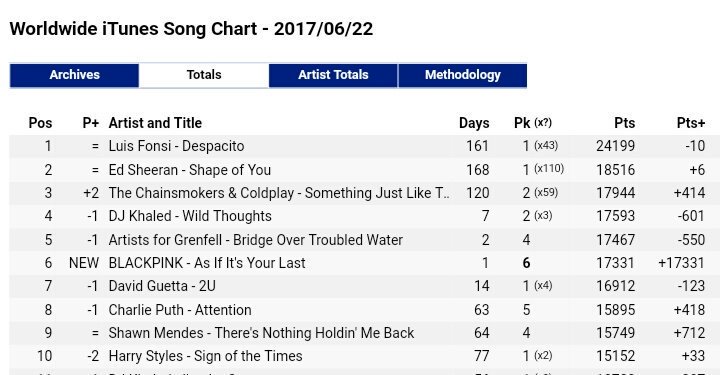This screenshot has height=375, width=720.
Task: Click the Pos column header
Action: tap(40, 123)
